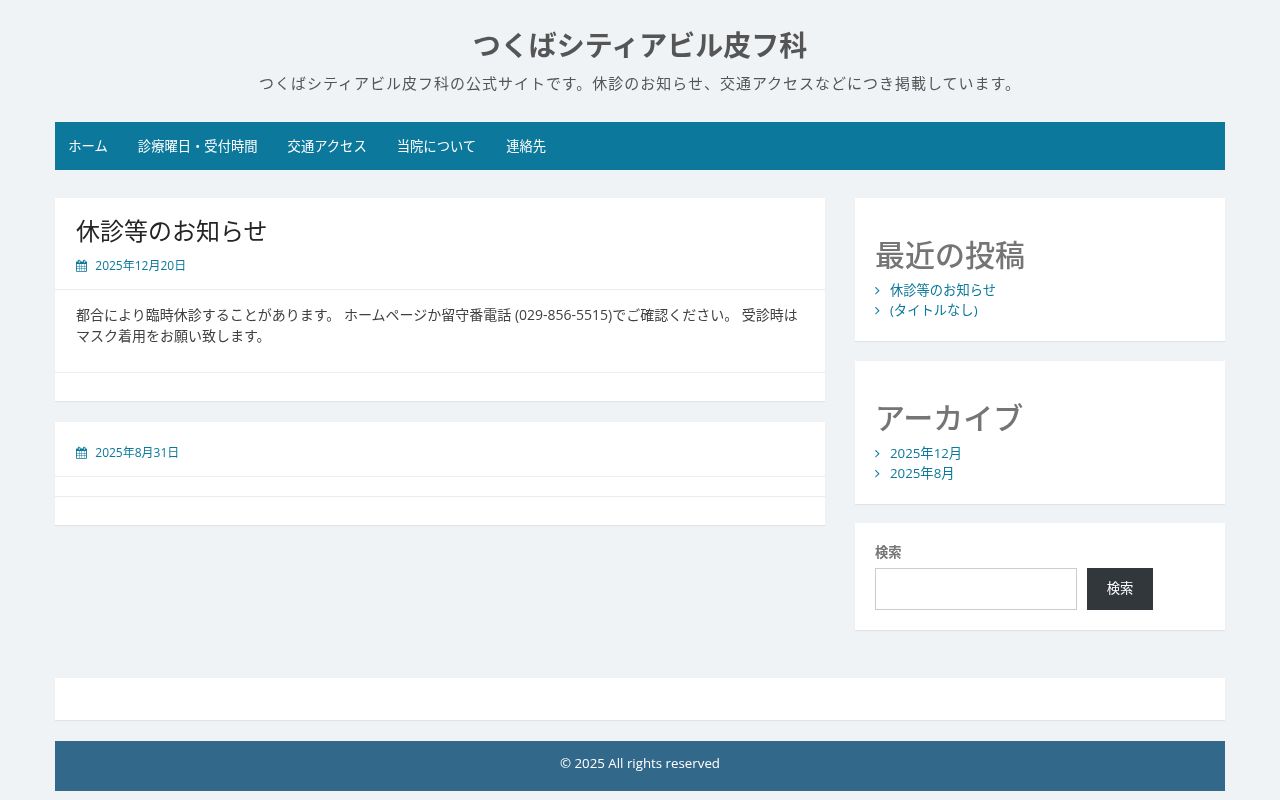1280x800 pixels.
Task: Go to 診療曜日・受付時間 page
Action: point(198,146)
